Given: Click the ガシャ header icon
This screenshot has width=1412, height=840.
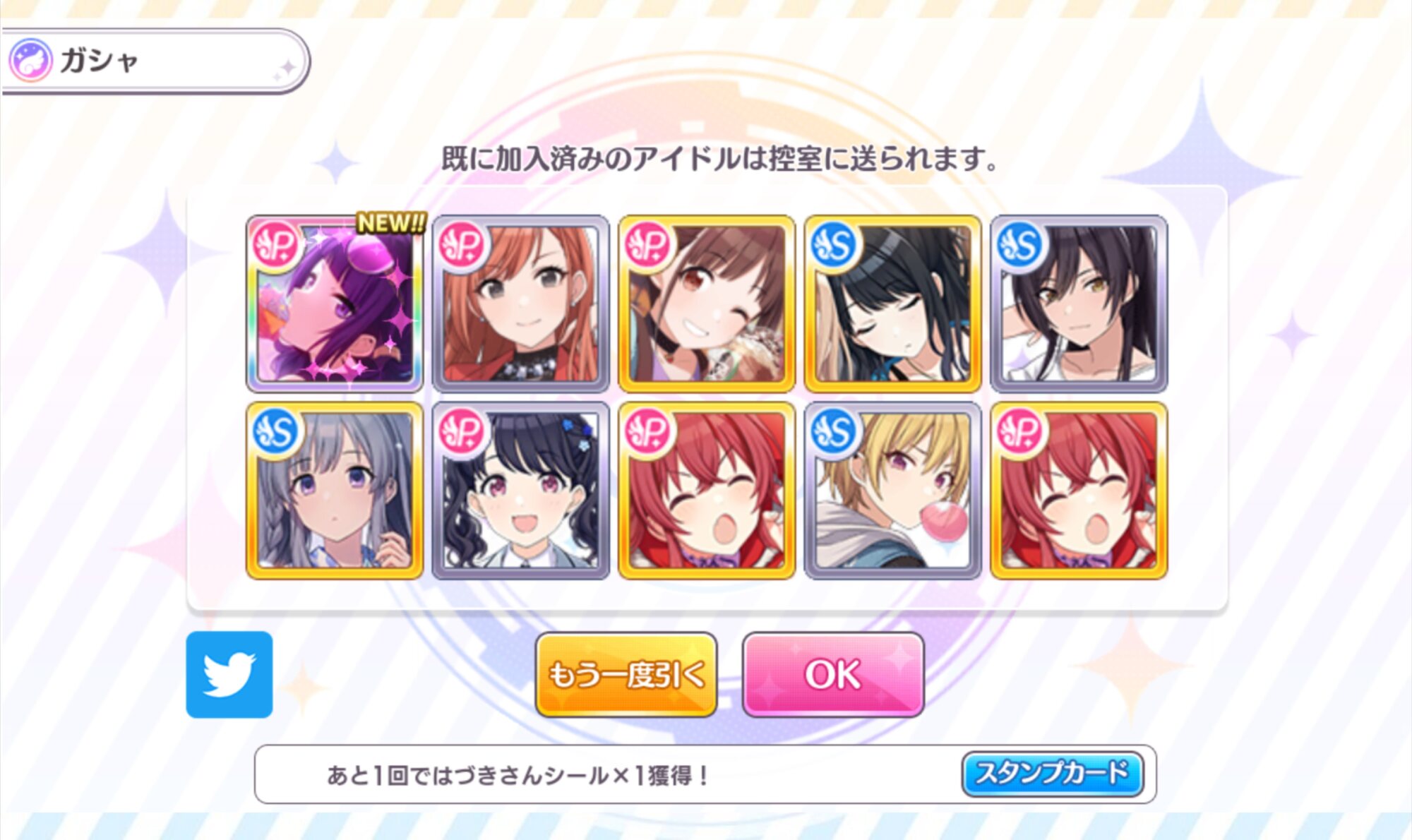Looking at the screenshot, I should 30,60.
